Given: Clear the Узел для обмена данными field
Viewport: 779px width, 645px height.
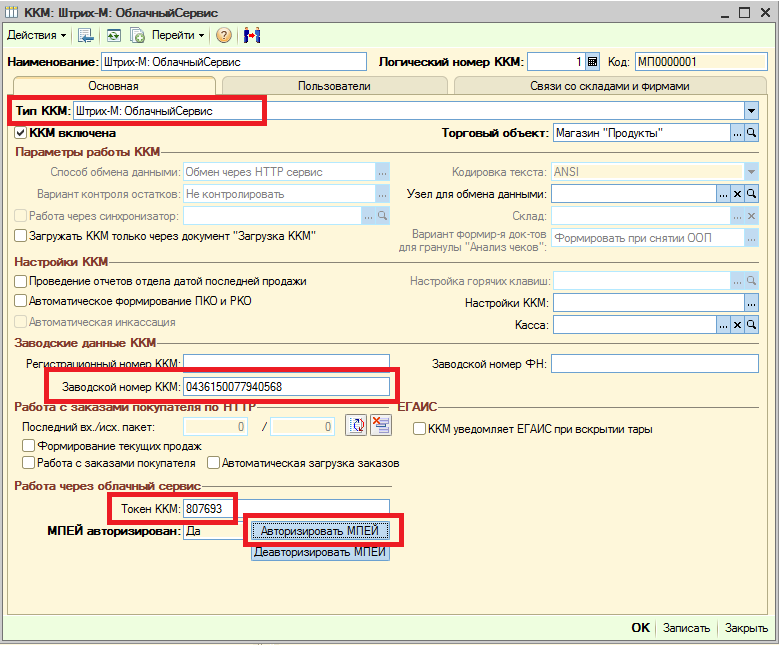Looking at the screenshot, I should point(738,193).
